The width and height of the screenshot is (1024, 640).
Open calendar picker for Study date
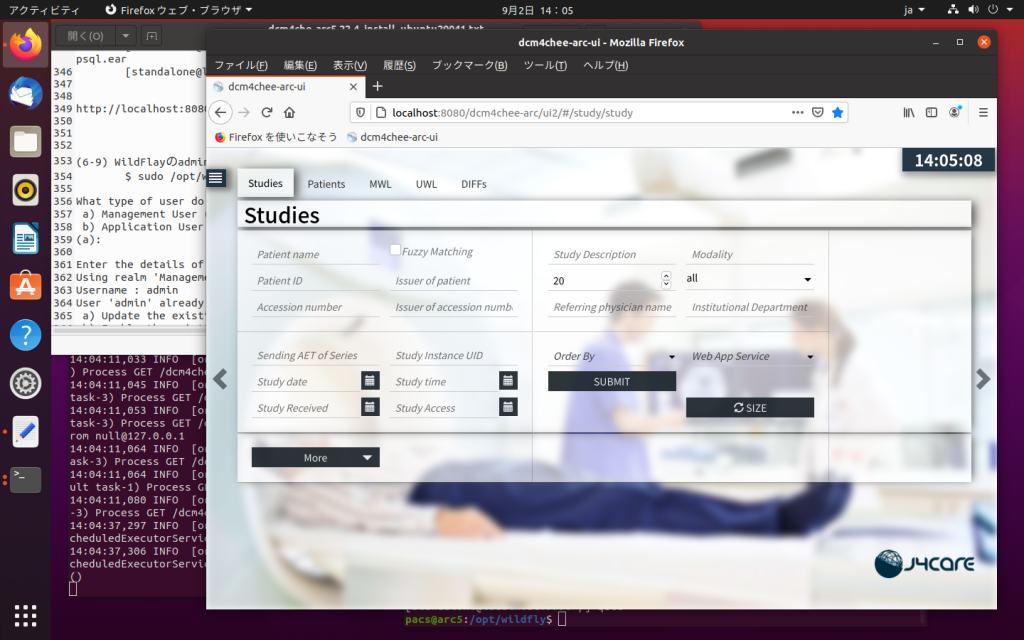click(370, 381)
